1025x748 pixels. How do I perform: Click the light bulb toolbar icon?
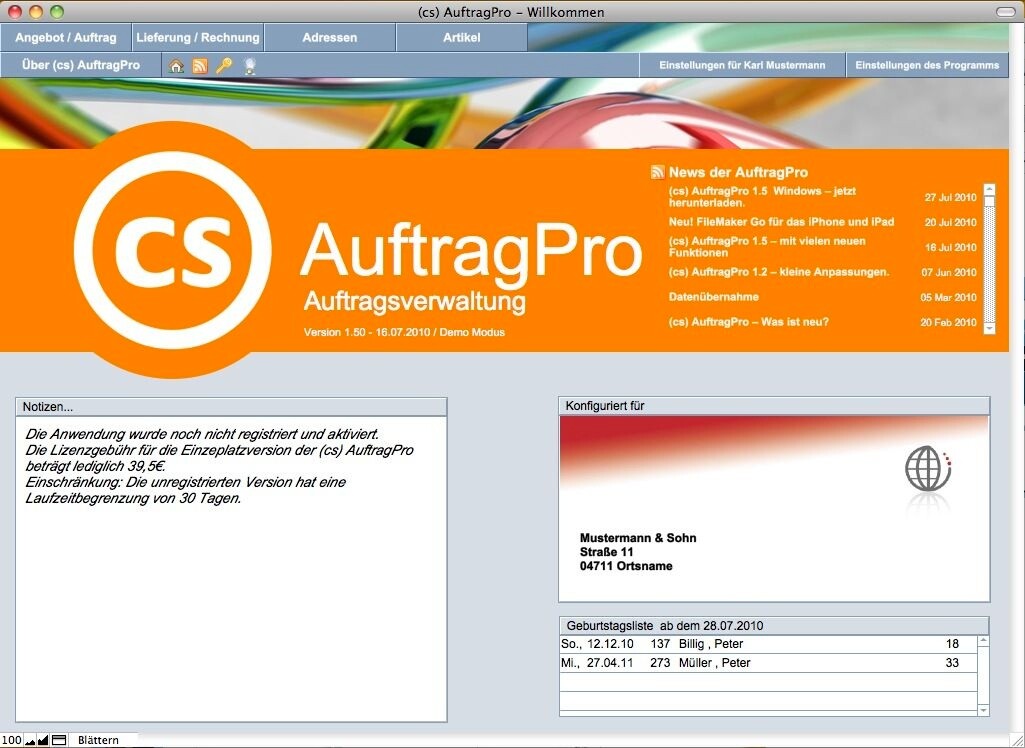[x=250, y=66]
